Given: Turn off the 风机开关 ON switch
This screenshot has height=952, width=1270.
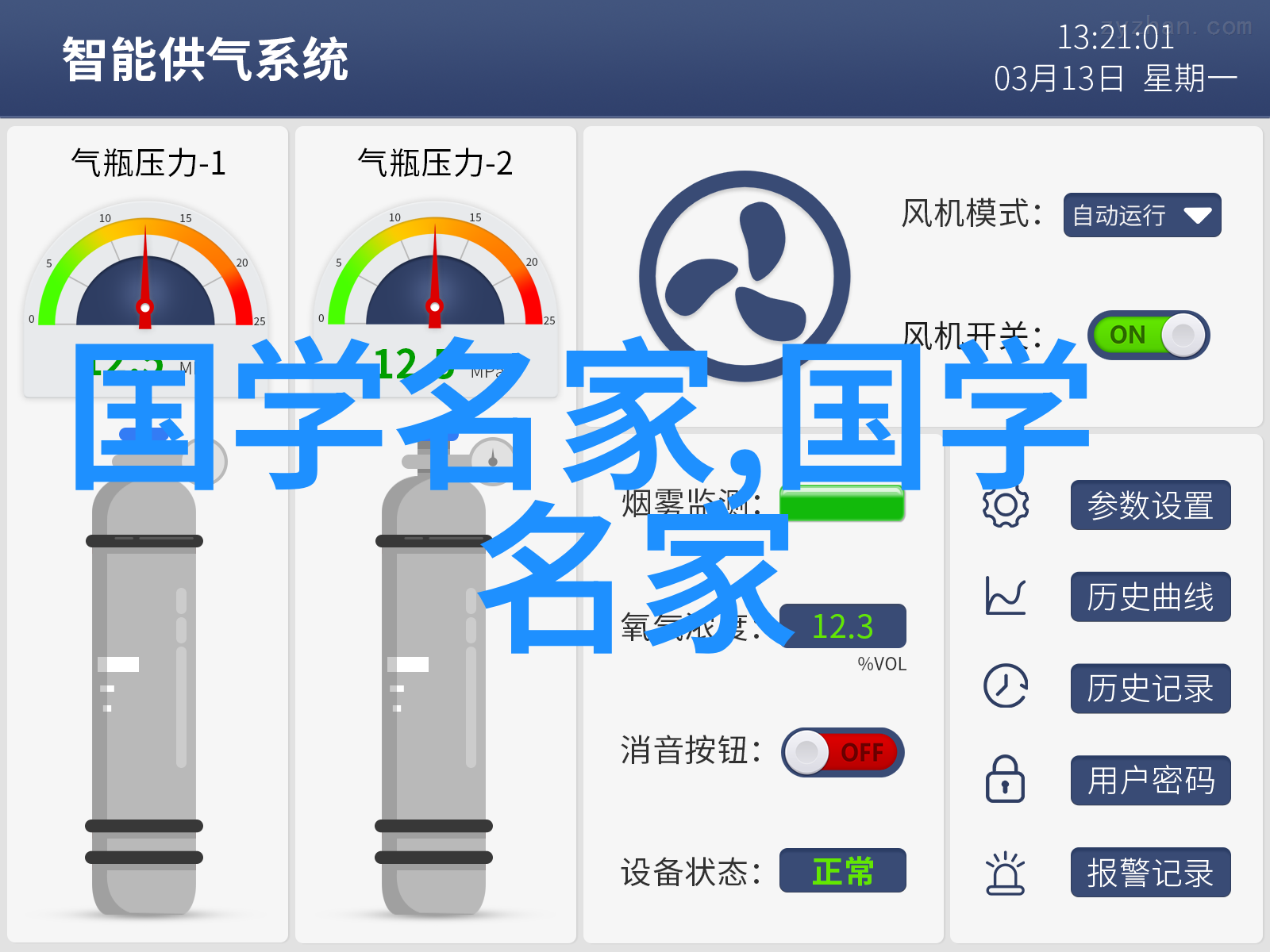Looking at the screenshot, I should click(x=1149, y=335).
